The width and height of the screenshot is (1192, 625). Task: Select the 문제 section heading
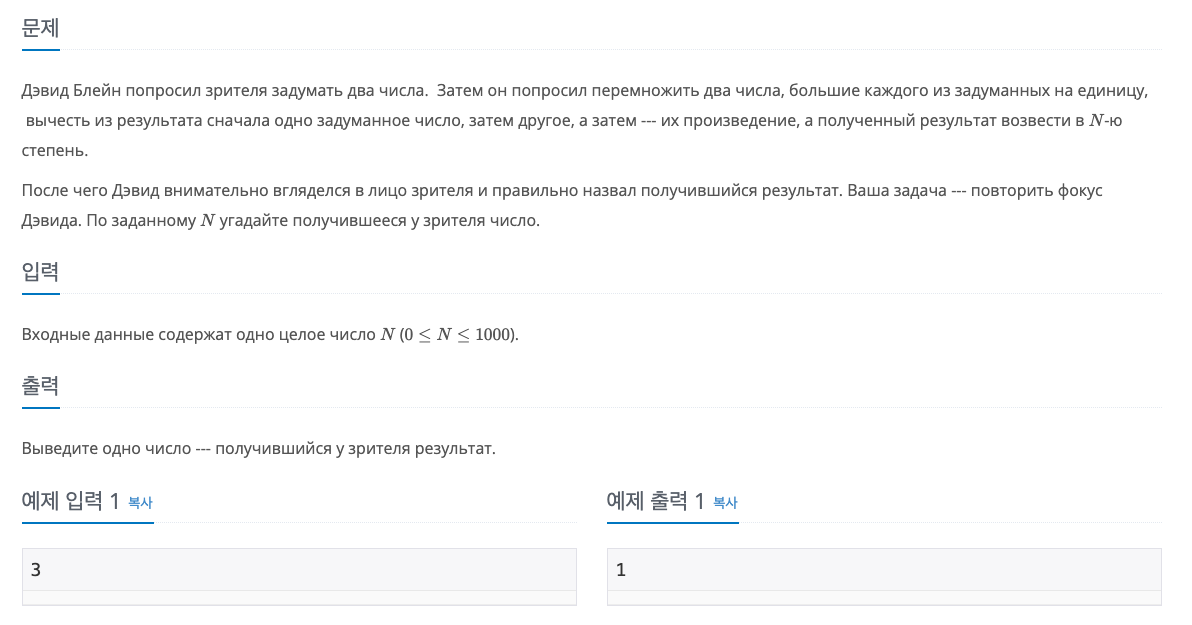click(40, 29)
